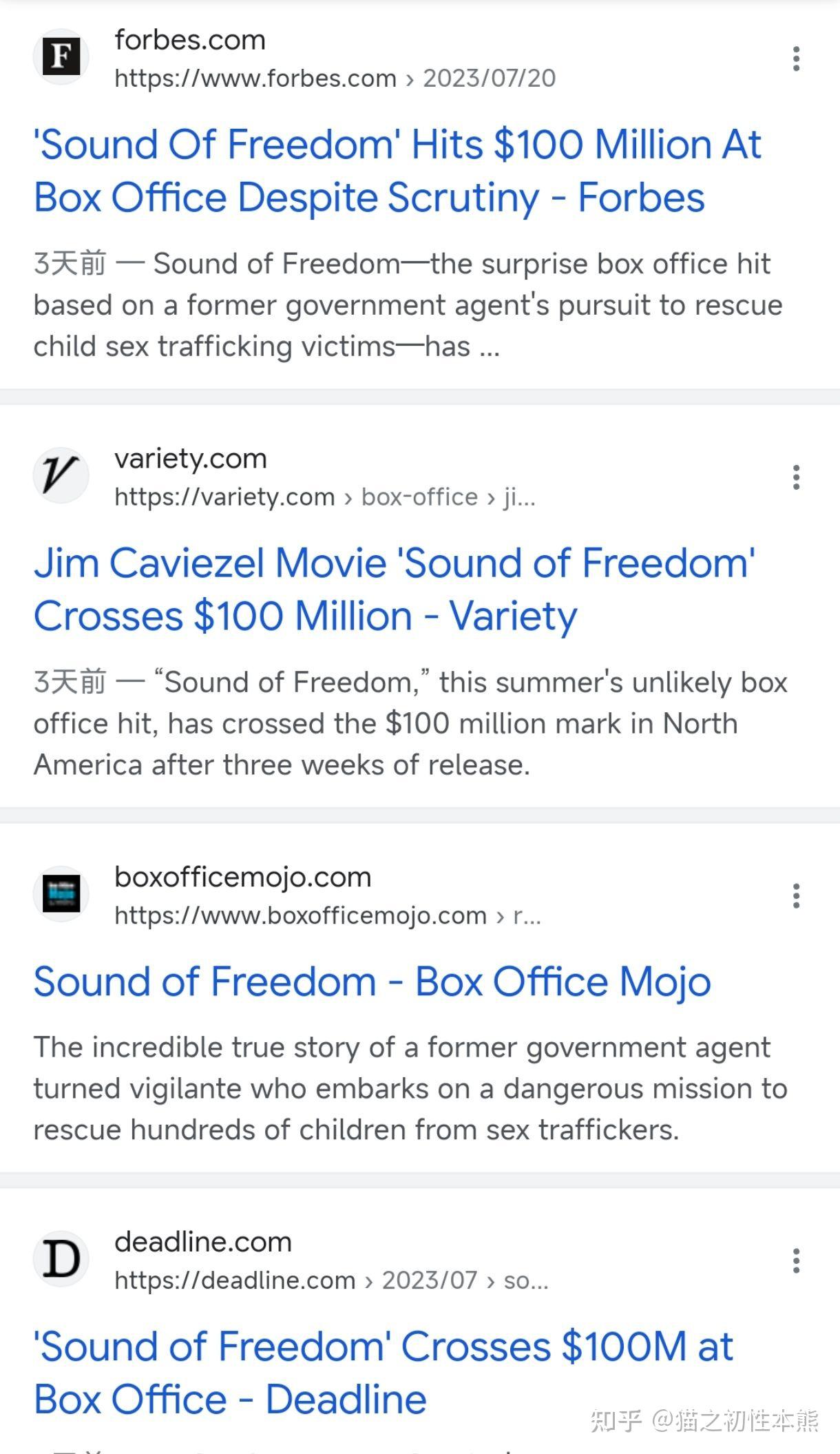Open the Jim Caviezel Movie Variety headline
The height and width of the screenshot is (1454, 840).
pos(395,590)
